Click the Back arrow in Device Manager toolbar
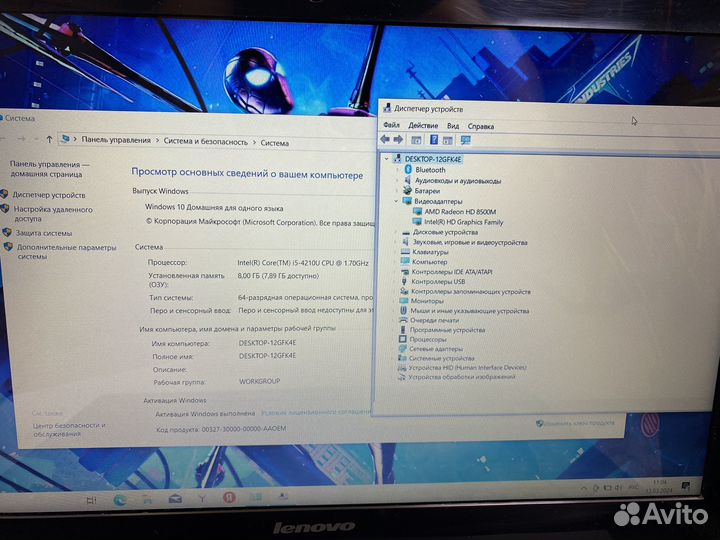This screenshot has height=540, width=720. point(385,140)
